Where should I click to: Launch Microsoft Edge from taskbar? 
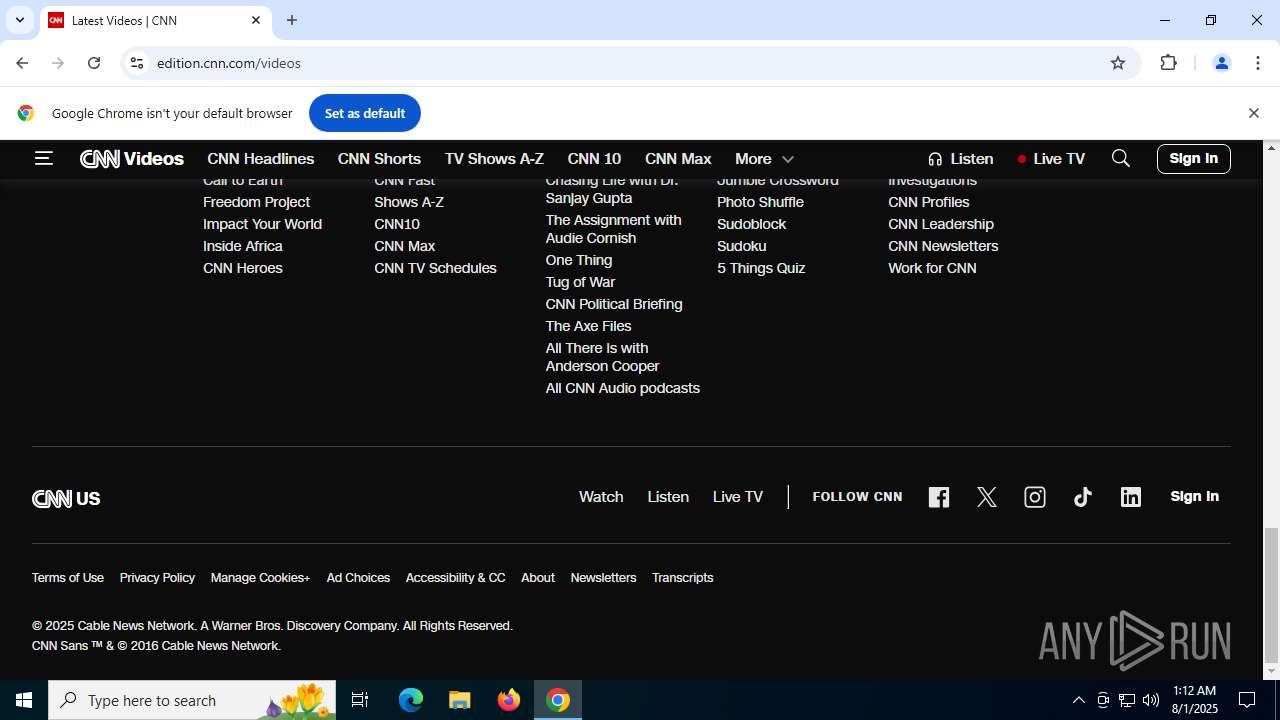tap(411, 700)
